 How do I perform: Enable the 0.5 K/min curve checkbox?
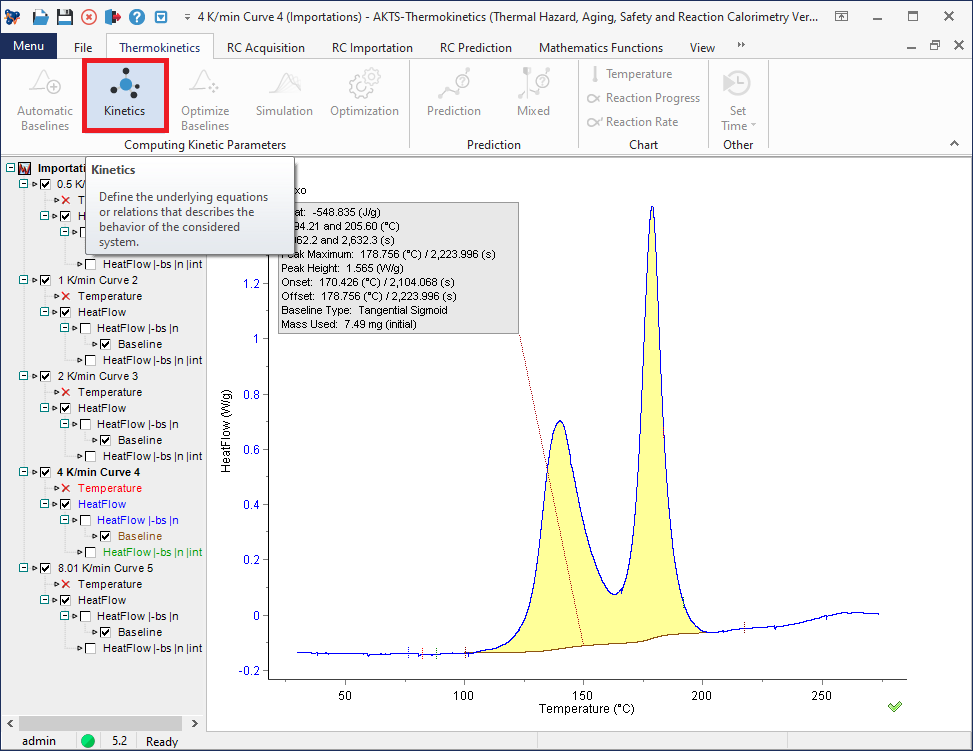pos(44,183)
